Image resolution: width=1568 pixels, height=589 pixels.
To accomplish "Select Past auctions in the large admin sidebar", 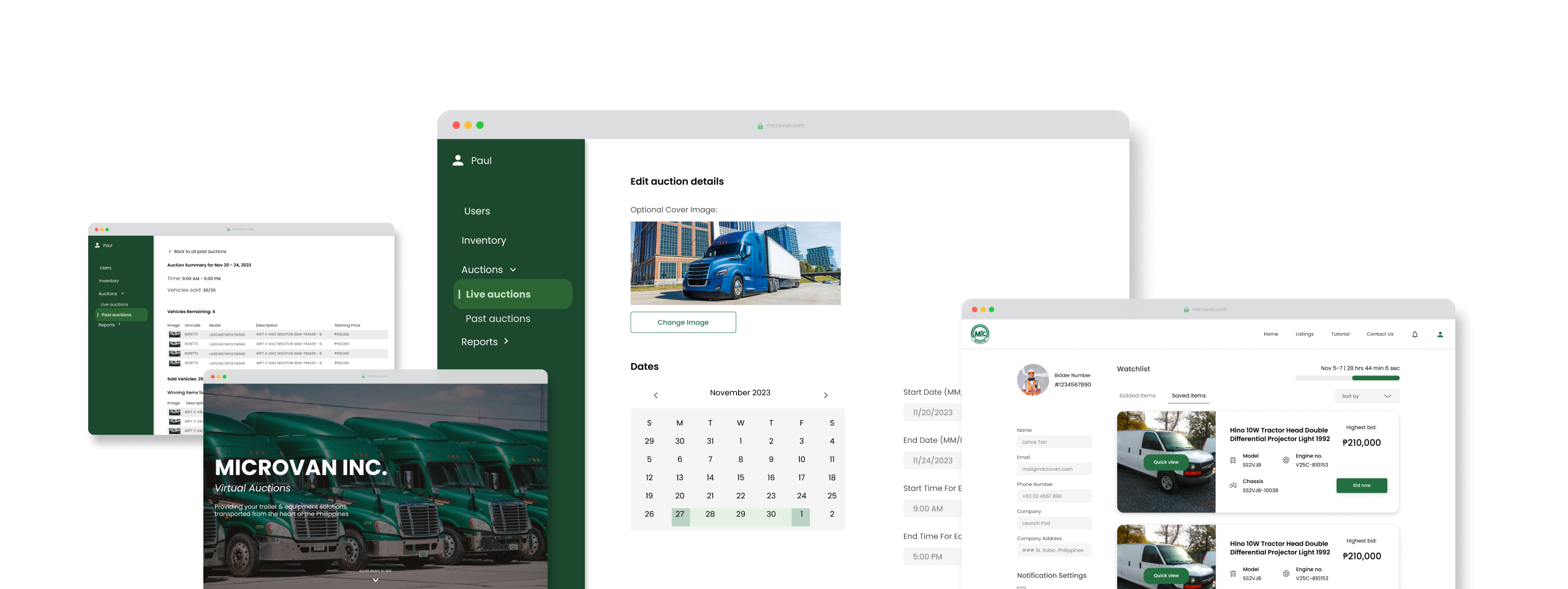I will pos(498,319).
